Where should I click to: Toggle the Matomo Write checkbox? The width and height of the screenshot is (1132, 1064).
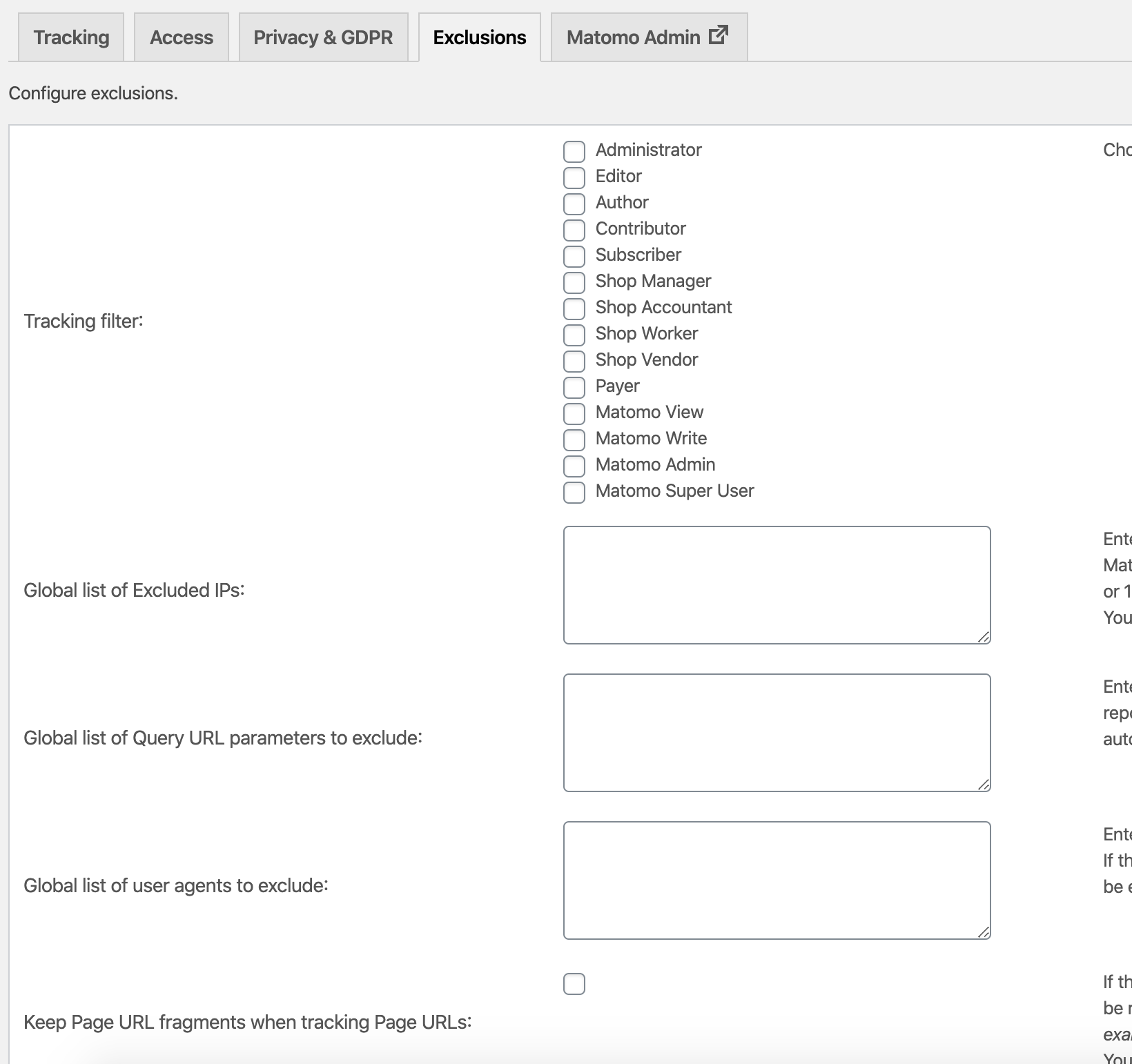574,440
